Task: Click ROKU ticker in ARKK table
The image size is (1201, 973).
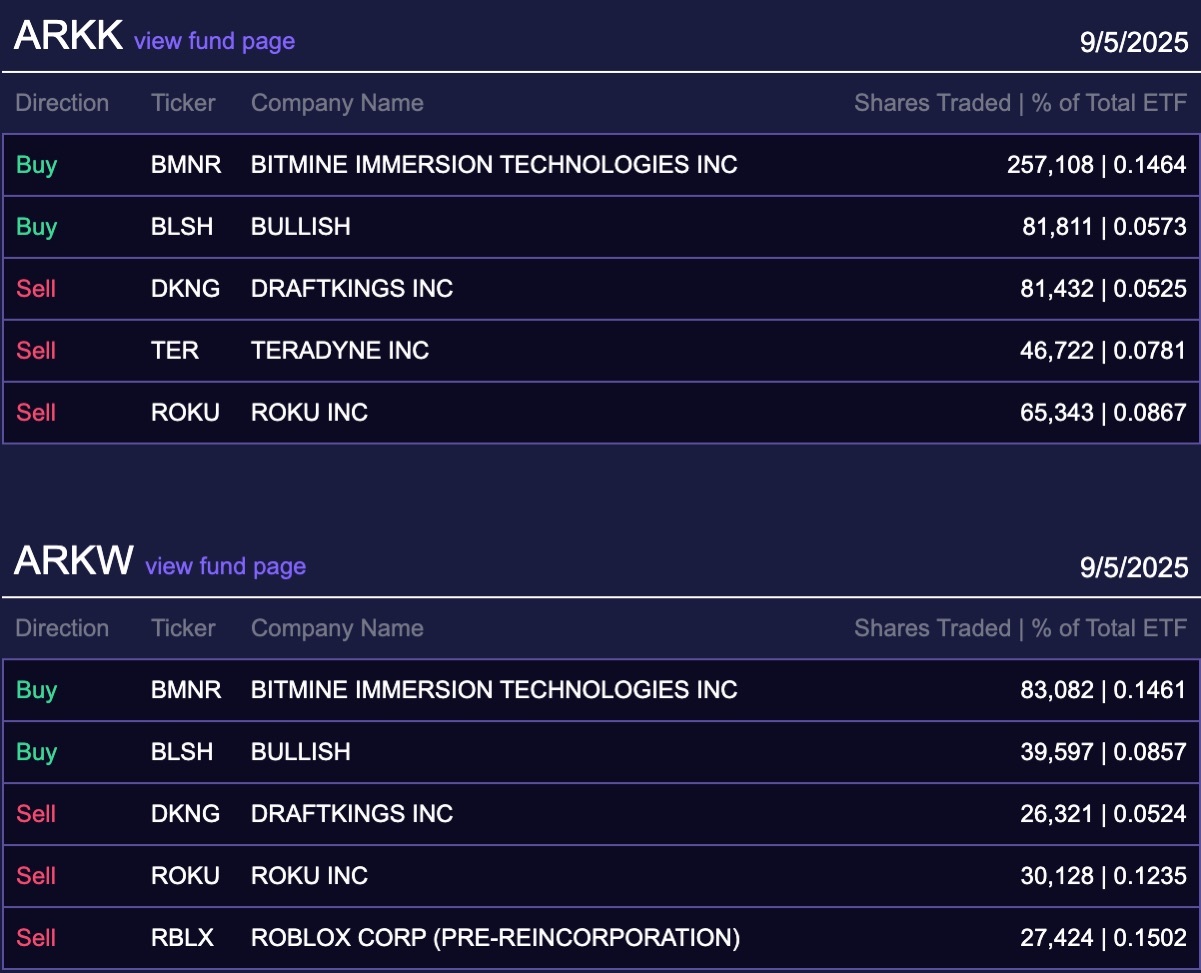Action: tap(185, 413)
